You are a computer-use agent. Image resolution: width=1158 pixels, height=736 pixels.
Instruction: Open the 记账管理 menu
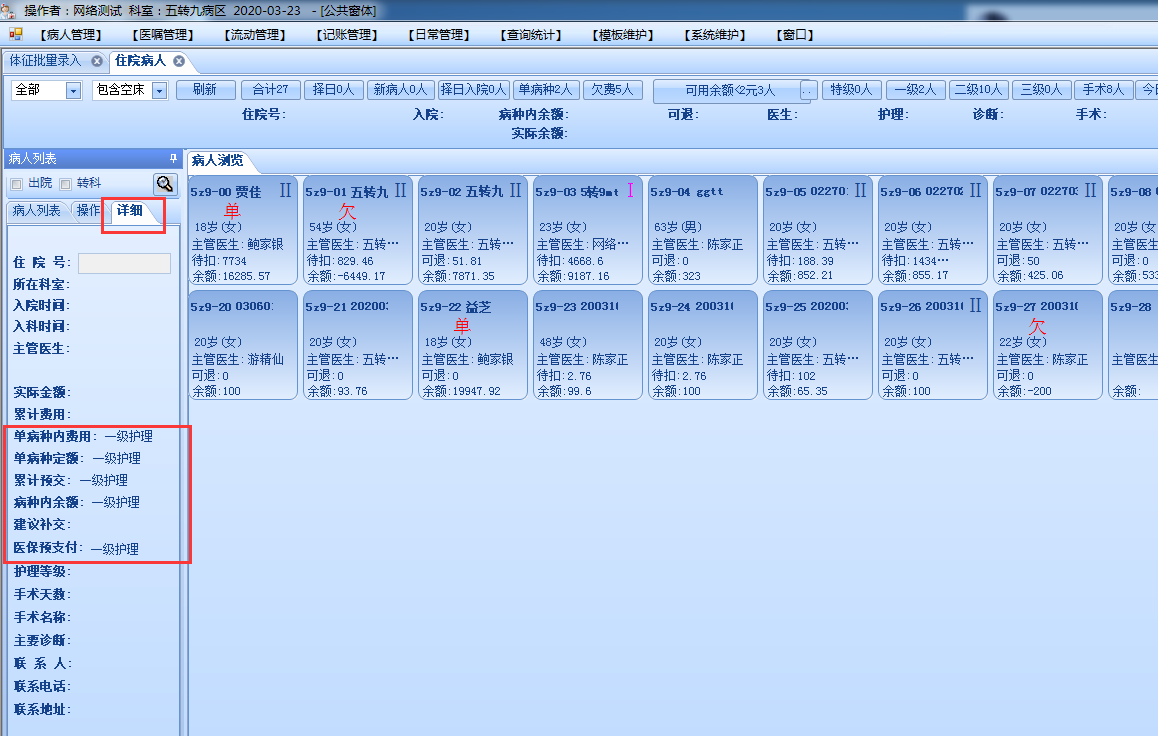[x=346, y=35]
